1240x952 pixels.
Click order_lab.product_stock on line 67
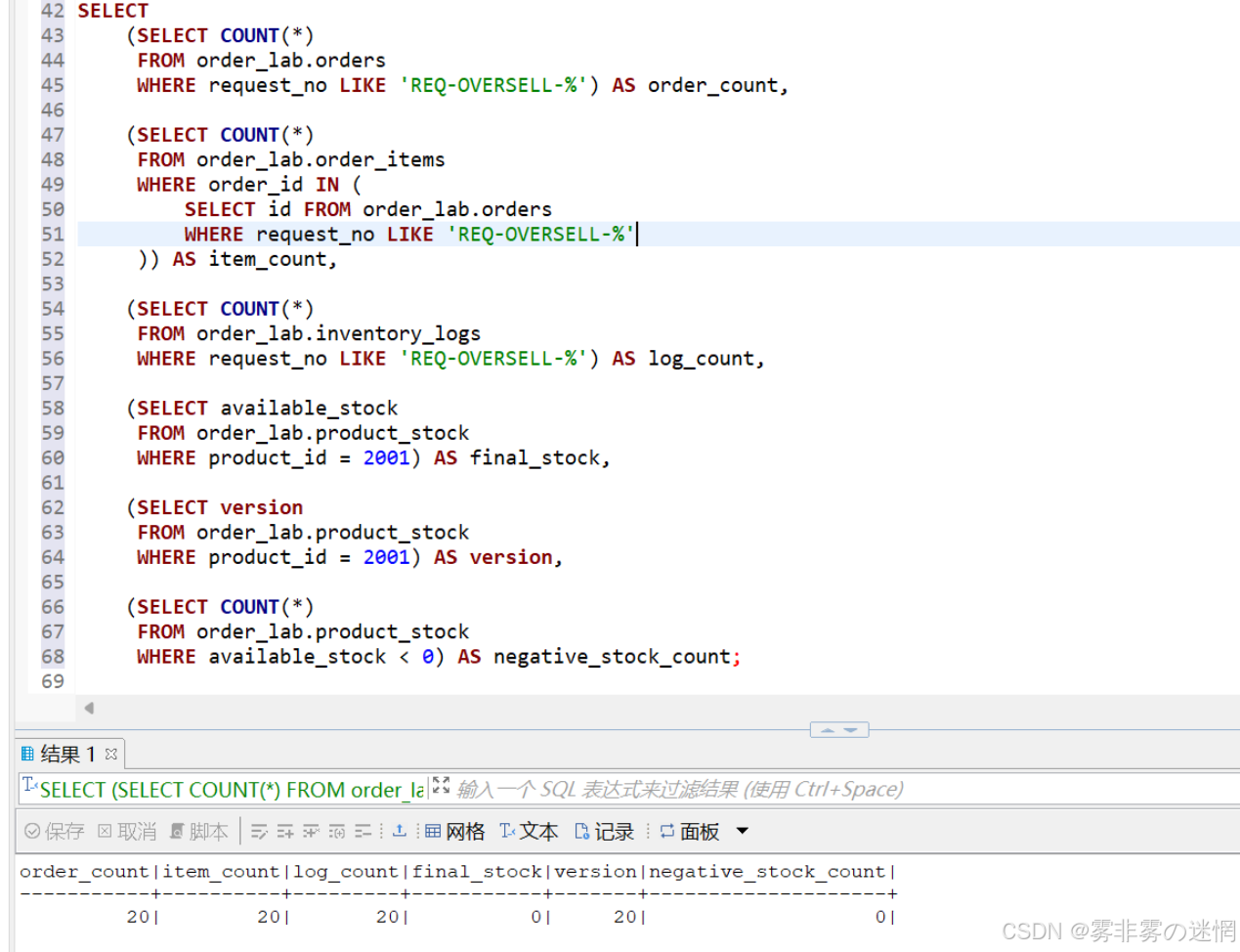[x=332, y=631]
